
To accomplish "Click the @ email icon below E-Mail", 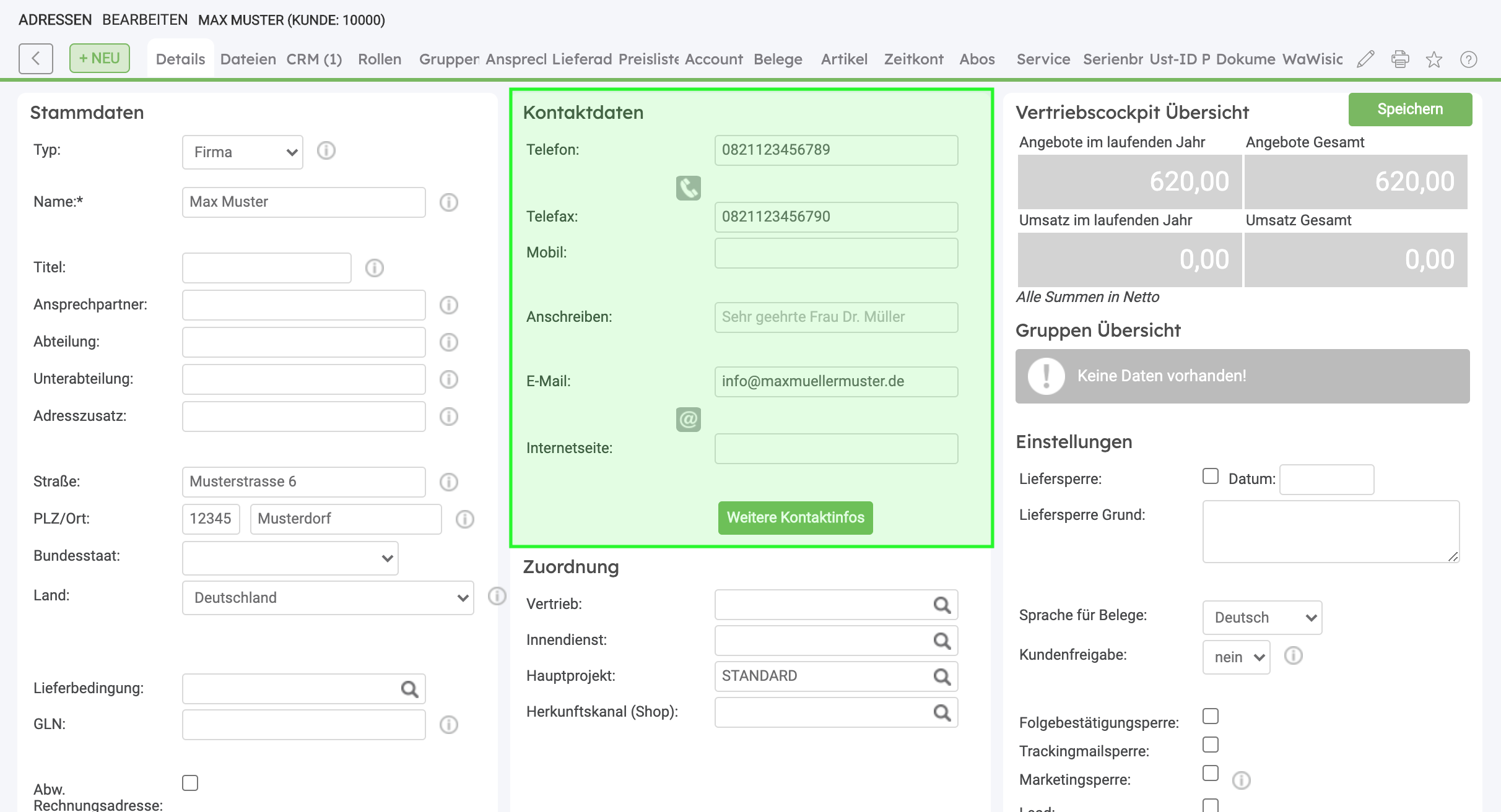I will 688,419.
